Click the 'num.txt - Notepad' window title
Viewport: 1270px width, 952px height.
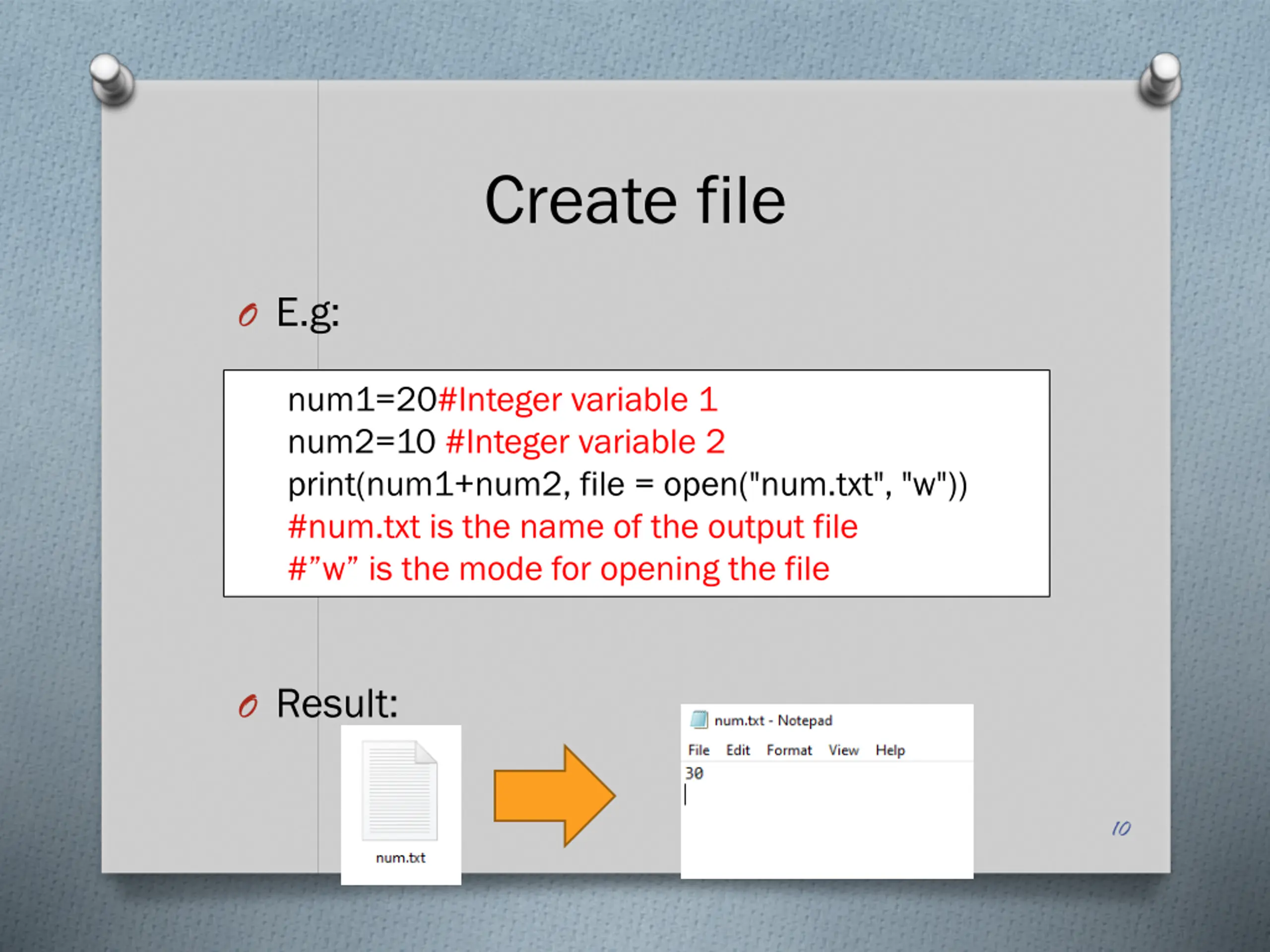coord(773,720)
